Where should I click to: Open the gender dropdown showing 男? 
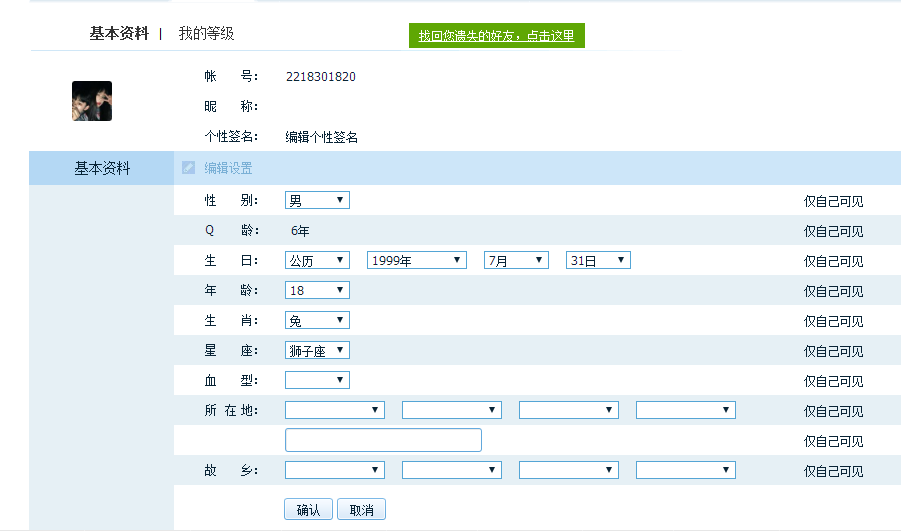[x=317, y=201]
